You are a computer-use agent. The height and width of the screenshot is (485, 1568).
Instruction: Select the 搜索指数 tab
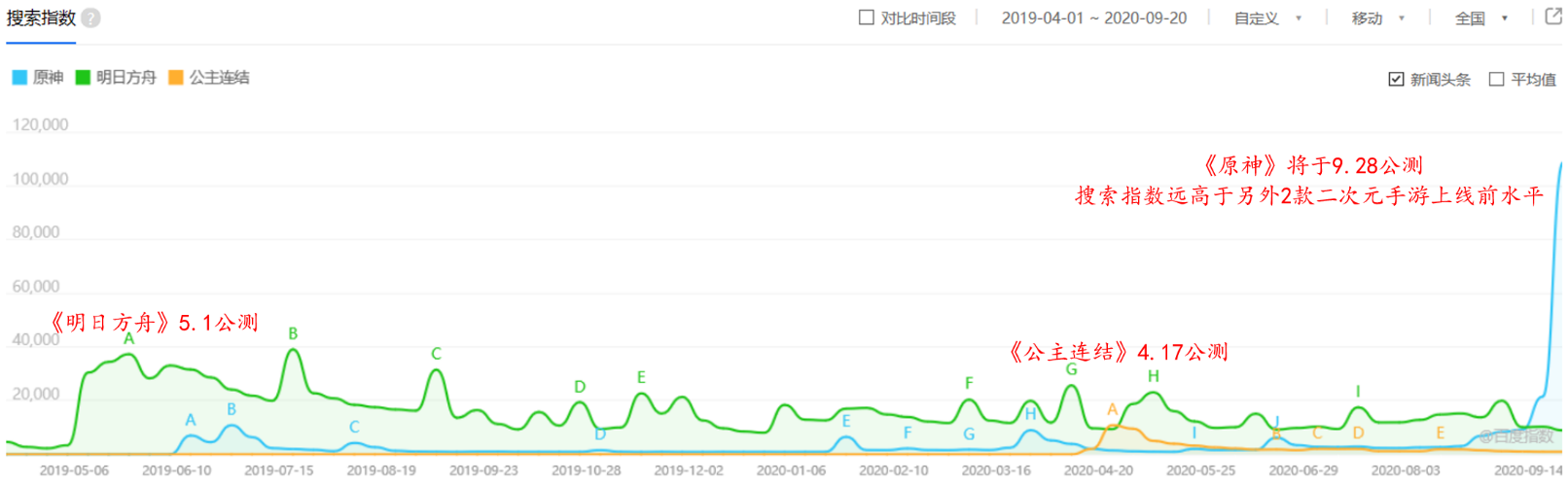click(x=41, y=18)
